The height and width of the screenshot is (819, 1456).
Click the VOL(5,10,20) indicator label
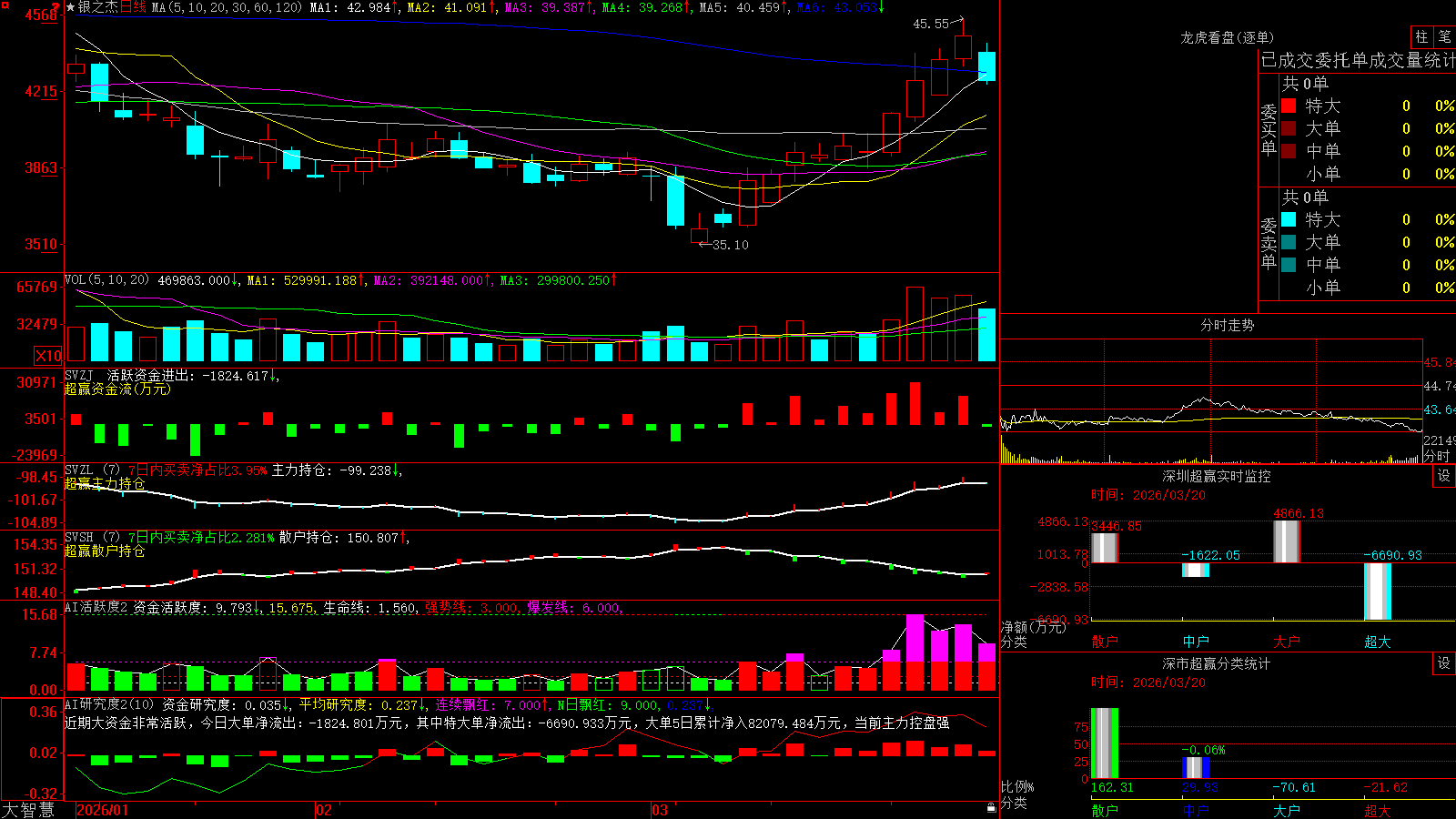[x=106, y=280]
